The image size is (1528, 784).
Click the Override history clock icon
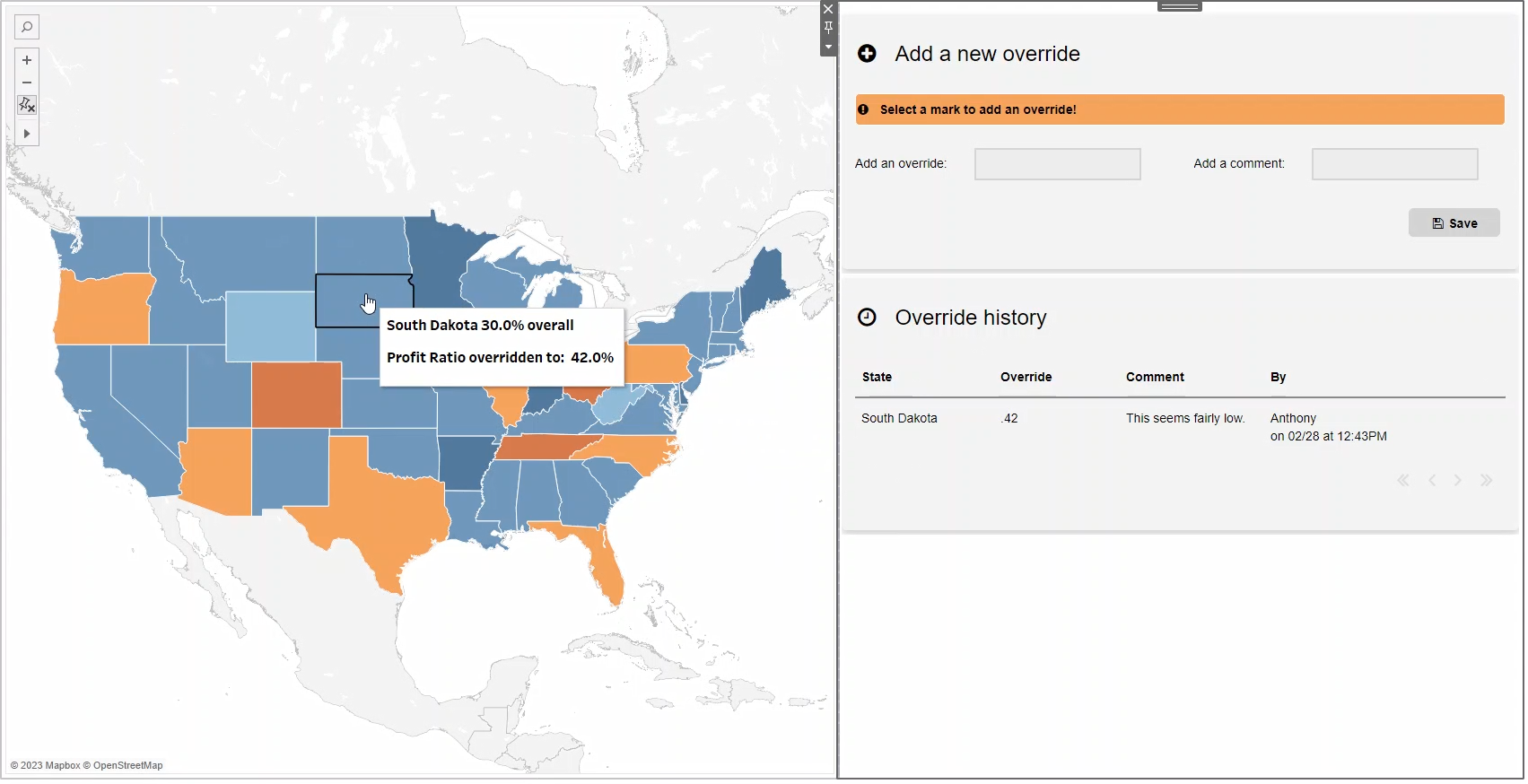[x=867, y=317]
